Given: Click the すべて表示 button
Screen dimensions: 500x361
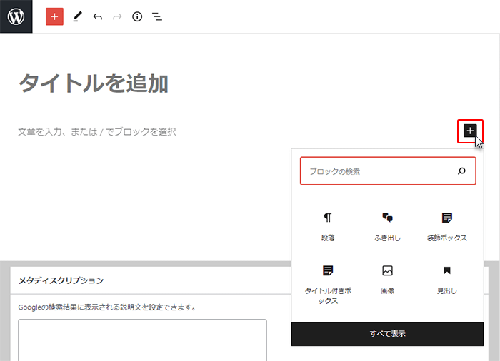Looking at the screenshot, I should tap(387, 334).
